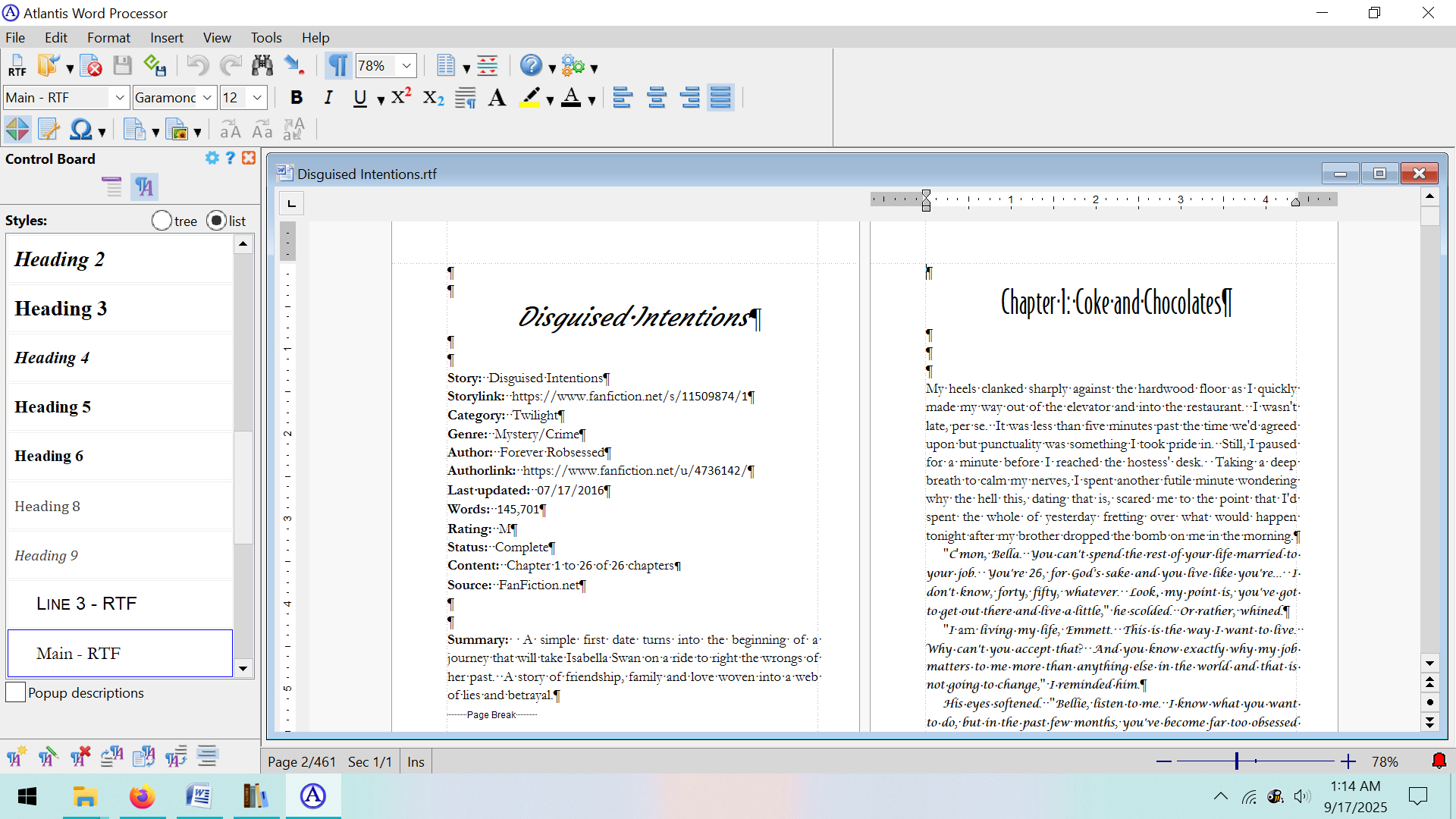Align paragraph to the right
The image size is (1456, 819).
690,98
